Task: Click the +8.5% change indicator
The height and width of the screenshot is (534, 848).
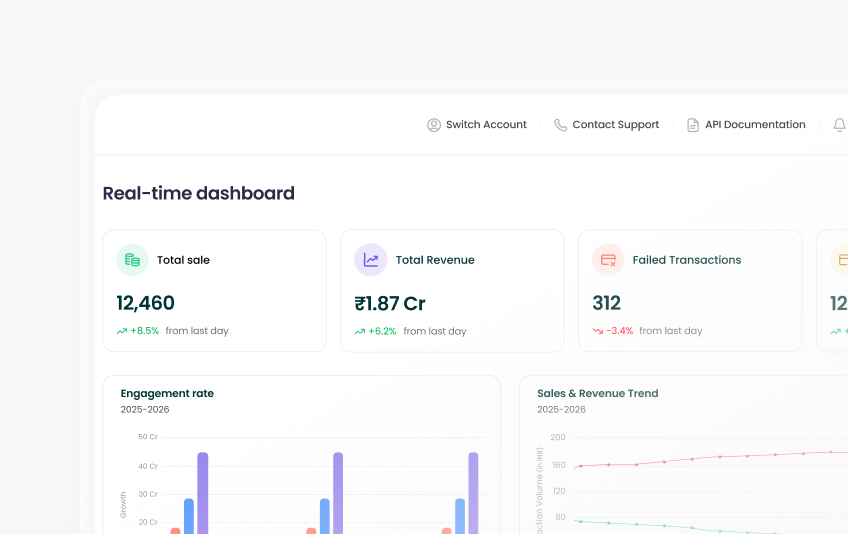Action: coord(144,331)
